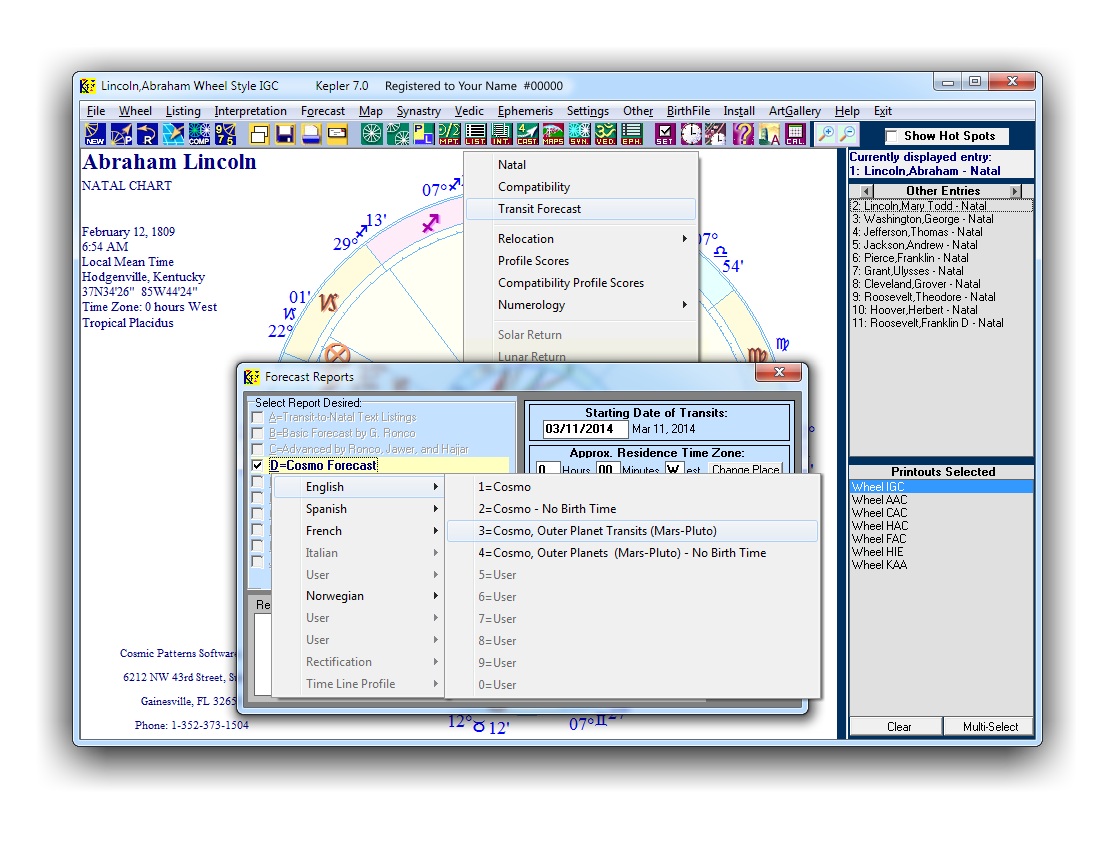Expand the French language submenu

tap(359, 530)
